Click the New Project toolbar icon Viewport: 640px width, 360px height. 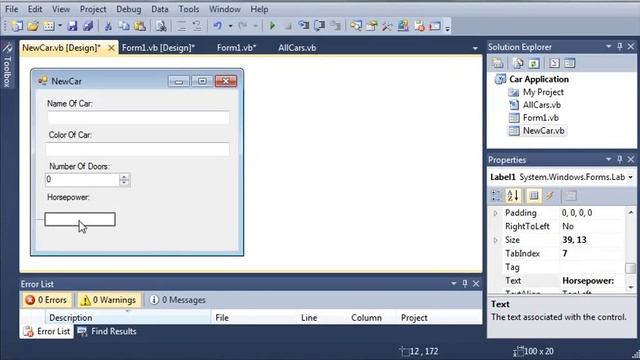point(17,26)
